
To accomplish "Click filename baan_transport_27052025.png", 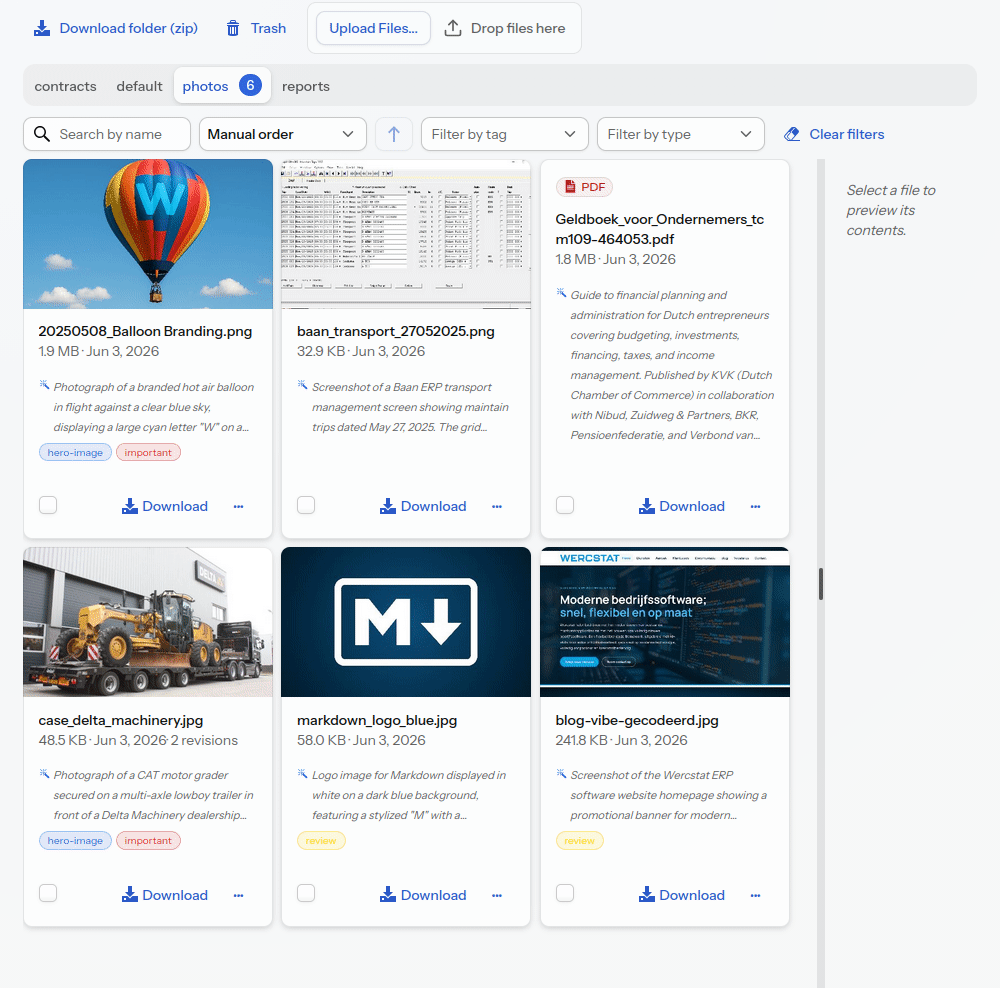I will [x=395, y=331].
